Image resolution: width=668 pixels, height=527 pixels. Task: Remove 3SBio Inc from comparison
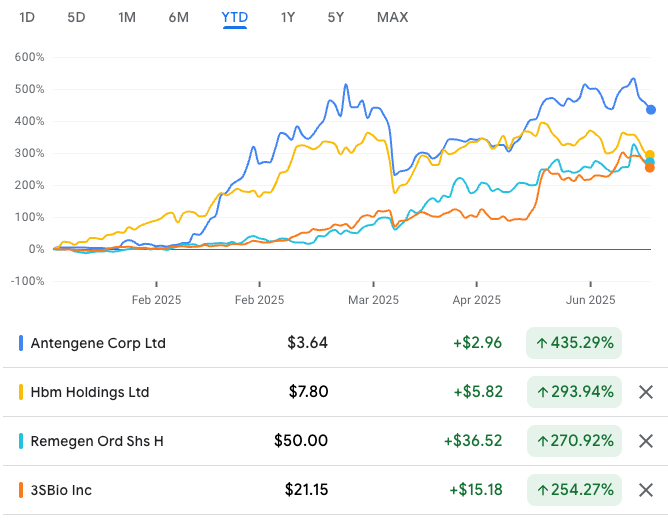click(x=646, y=490)
